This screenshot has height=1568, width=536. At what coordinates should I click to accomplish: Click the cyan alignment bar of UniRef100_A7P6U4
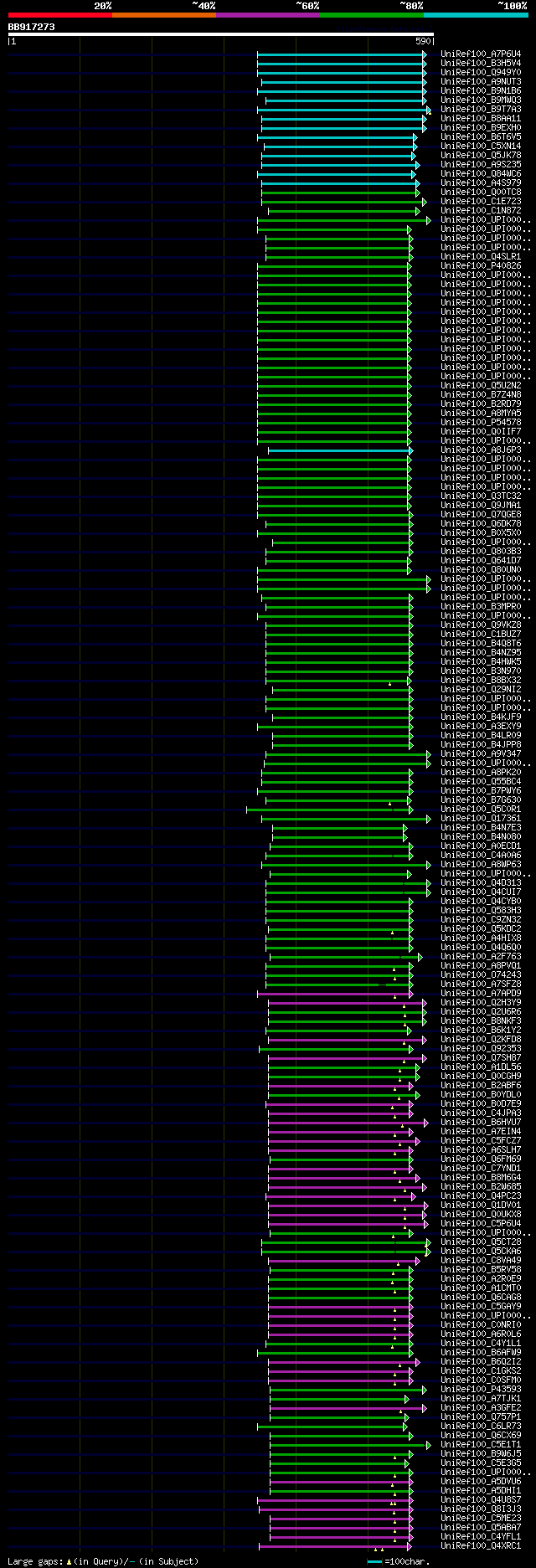(x=341, y=54)
